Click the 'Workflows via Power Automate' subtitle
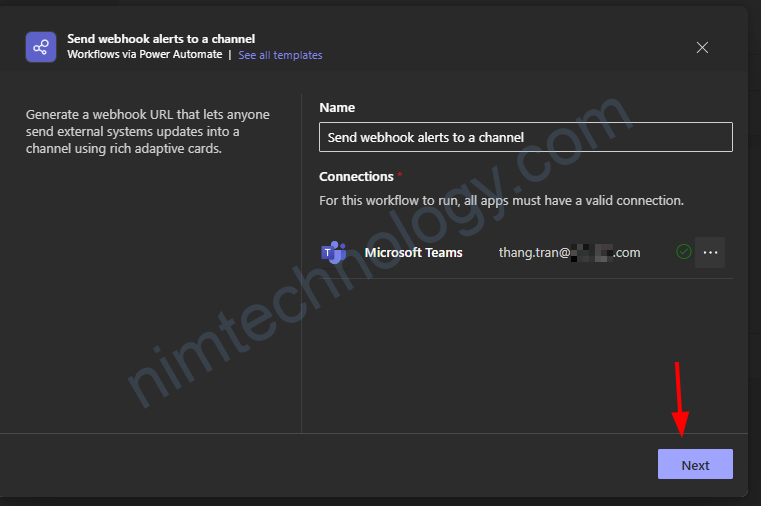The image size is (761, 506). (144, 55)
